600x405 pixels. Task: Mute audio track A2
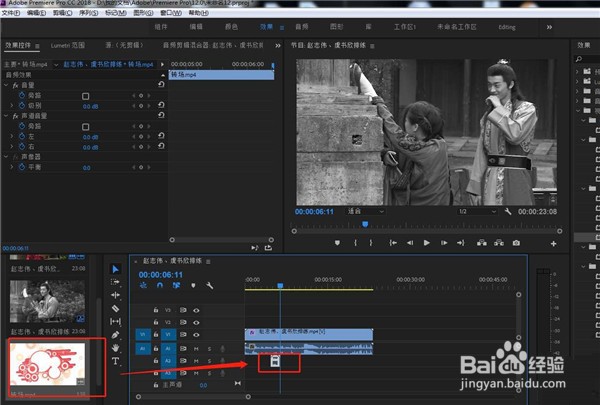click(196, 361)
